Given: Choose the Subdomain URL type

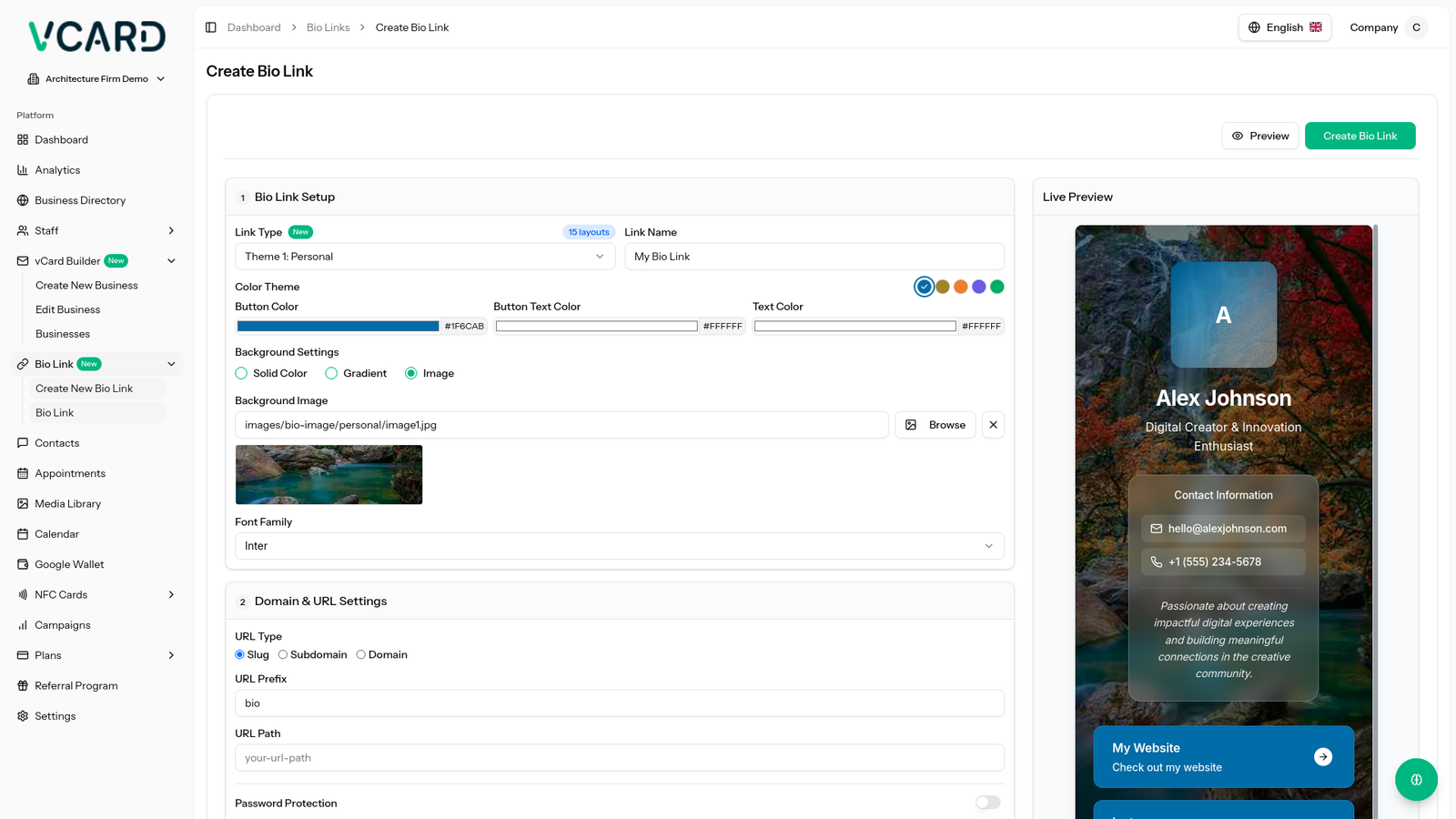Looking at the screenshot, I should coord(283,654).
